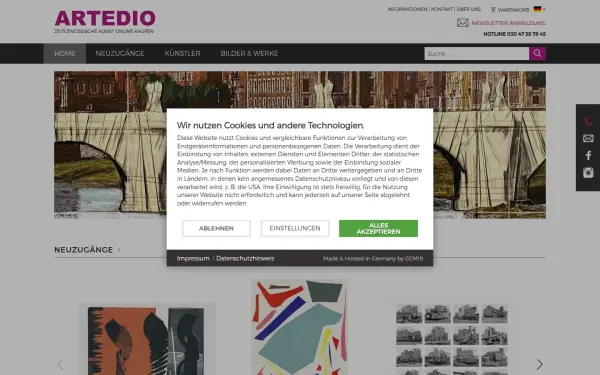Click the ARTEDIO logo

[x=105, y=21]
